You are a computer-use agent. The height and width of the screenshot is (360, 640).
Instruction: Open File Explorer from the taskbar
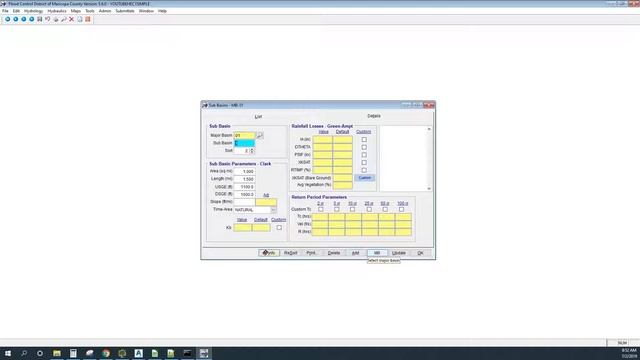57,353
